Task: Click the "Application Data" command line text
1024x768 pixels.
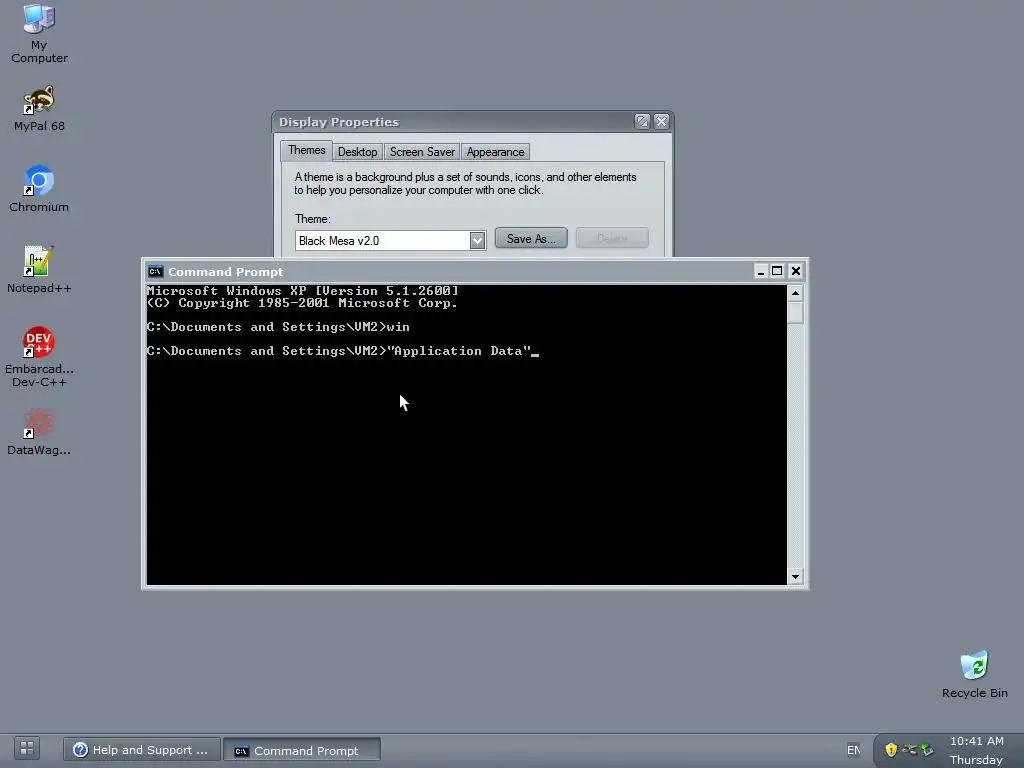Action: (459, 351)
